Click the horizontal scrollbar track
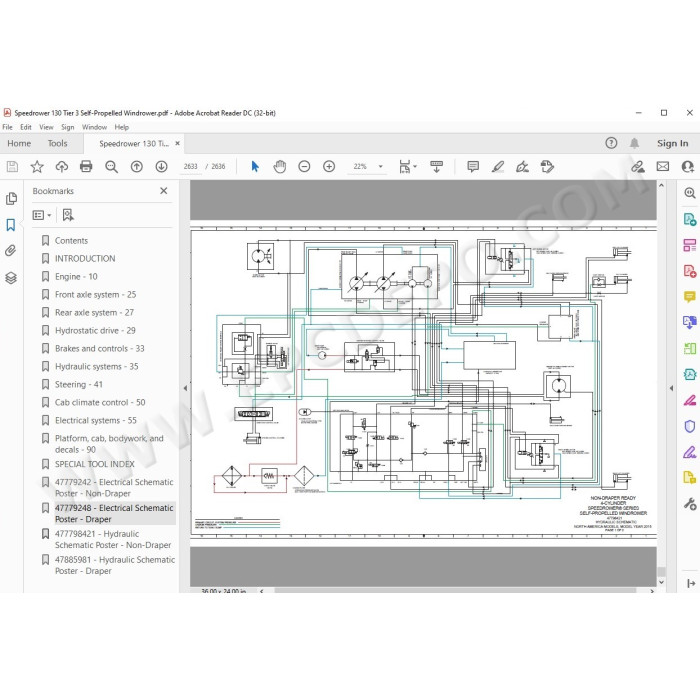The height and width of the screenshot is (700, 700). 454,591
